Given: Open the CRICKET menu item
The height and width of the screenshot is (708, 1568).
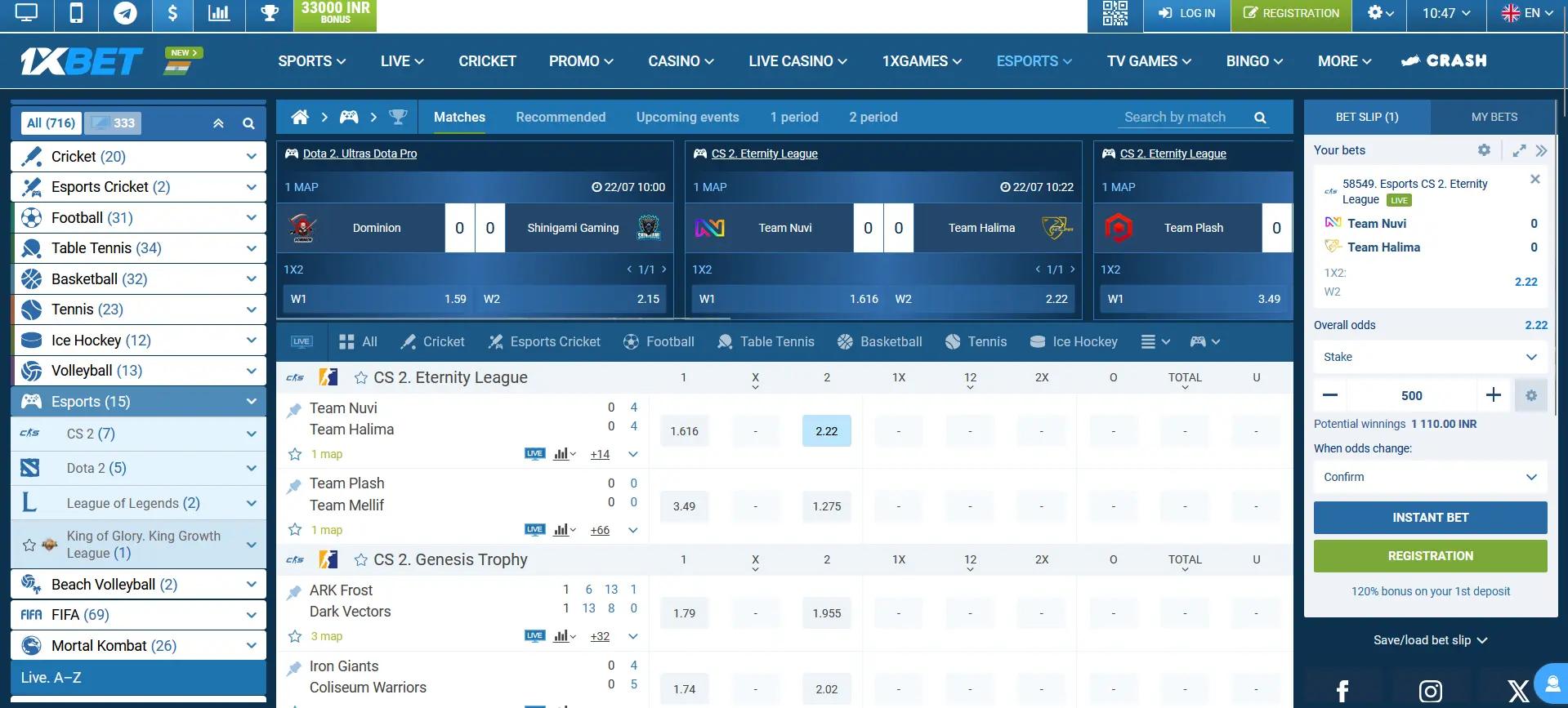Looking at the screenshot, I should [x=487, y=61].
